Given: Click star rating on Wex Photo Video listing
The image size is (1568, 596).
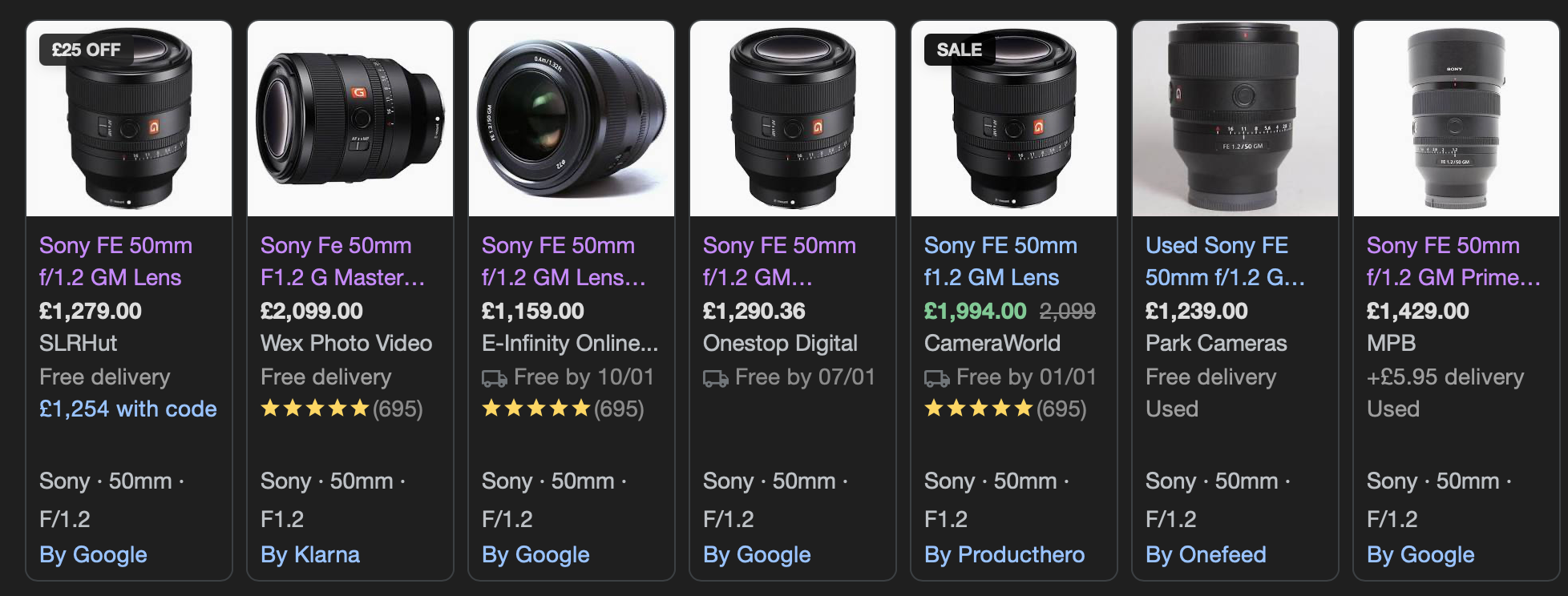Looking at the screenshot, I should pos(315,409).
